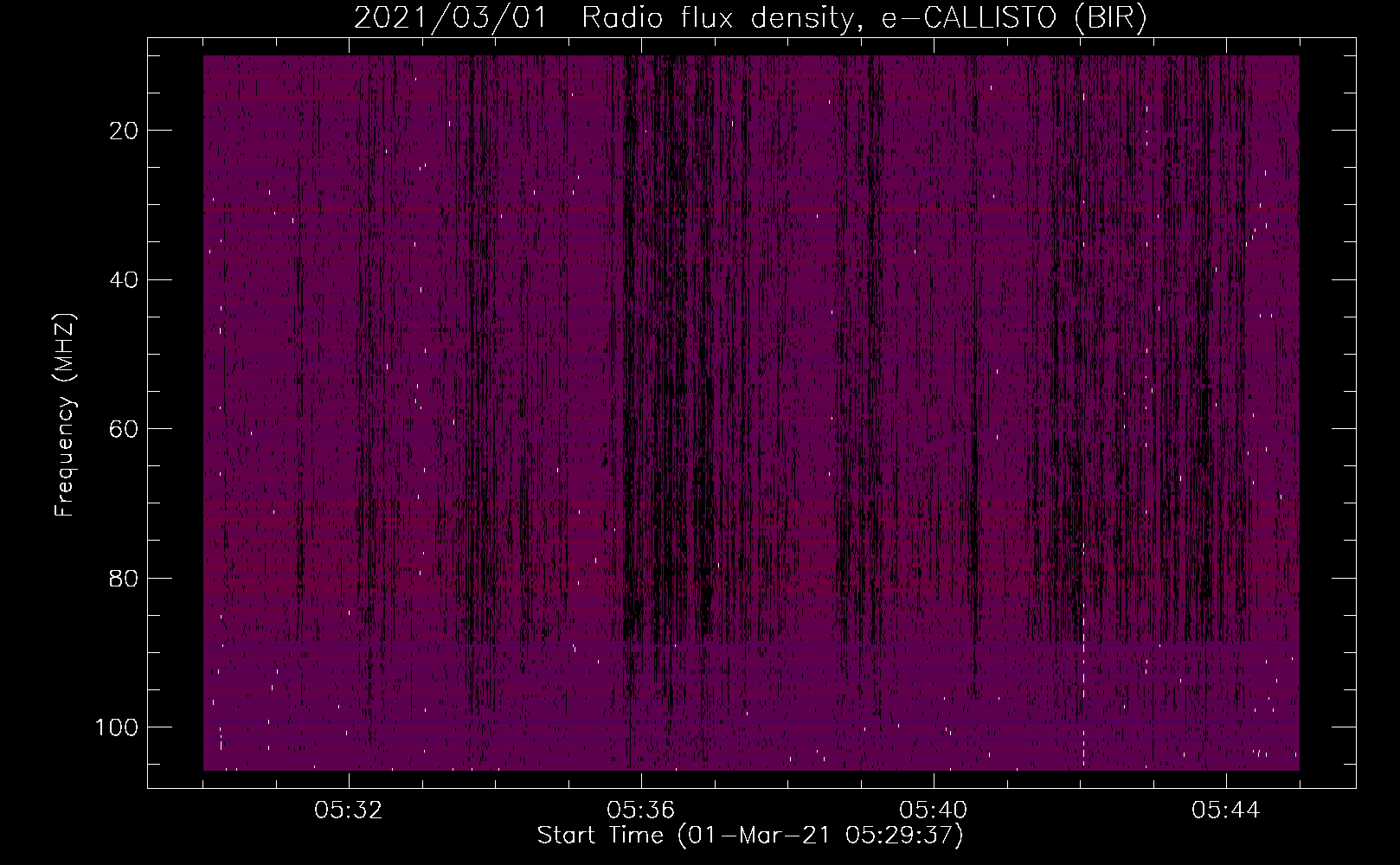Click the 100 frequency tick label
1400x865 pixels.
click(x=118, y=727)
